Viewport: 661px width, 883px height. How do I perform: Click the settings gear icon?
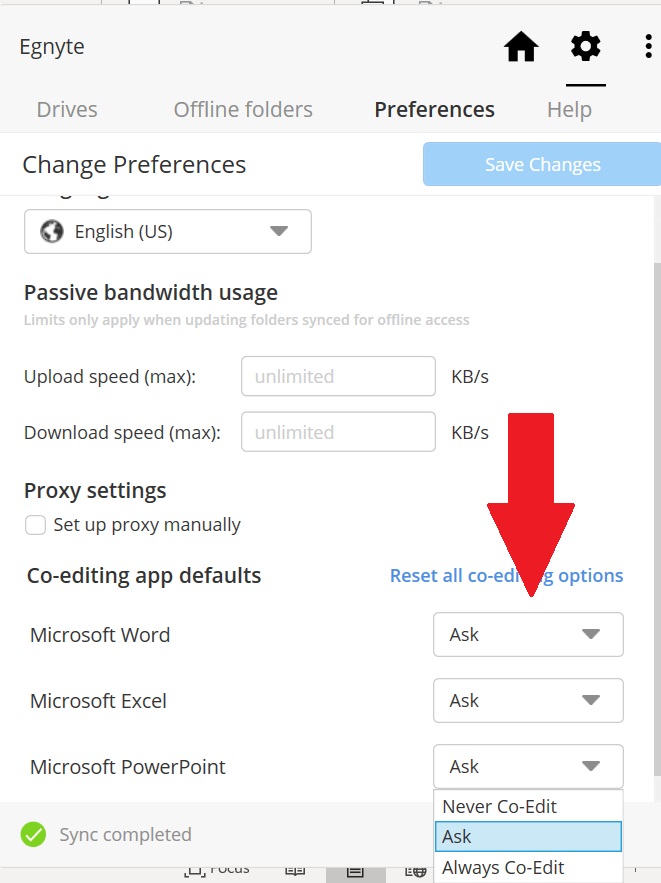point(585,46)
